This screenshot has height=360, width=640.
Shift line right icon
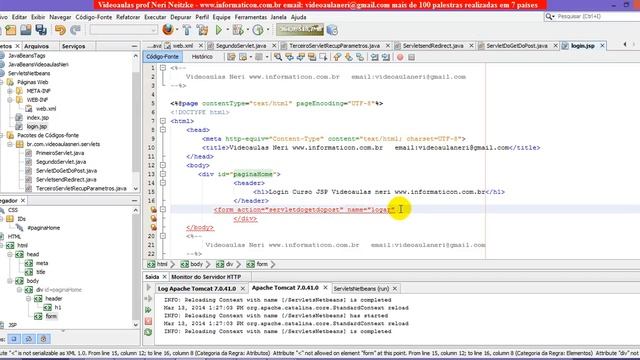386,57
